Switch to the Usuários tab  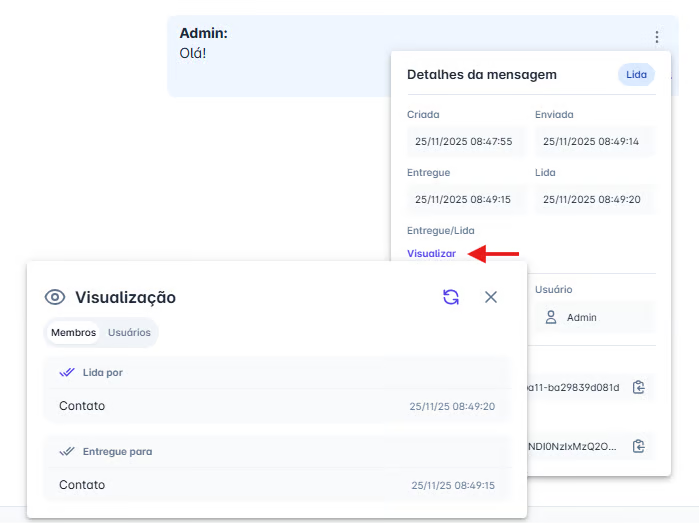pyautogui.click(x=129, y=332)
